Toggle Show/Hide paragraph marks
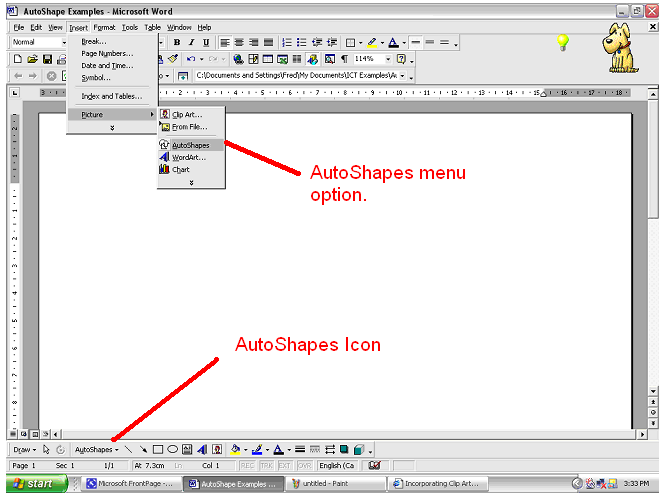Screen dimensions: 663x498 pos(345,59)
